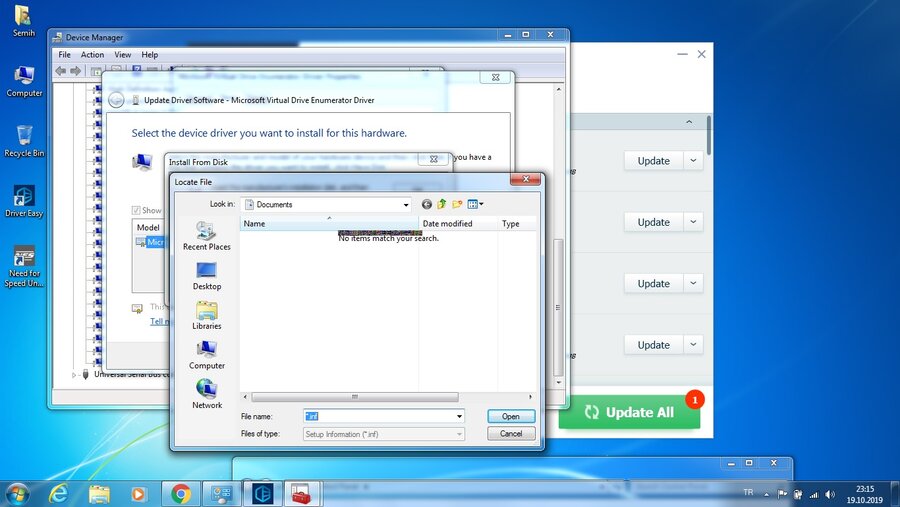Screen dimensions: 900x507
Task: Select the Driver Easy desktop shortcut
Action: click(x=24, y=201)
